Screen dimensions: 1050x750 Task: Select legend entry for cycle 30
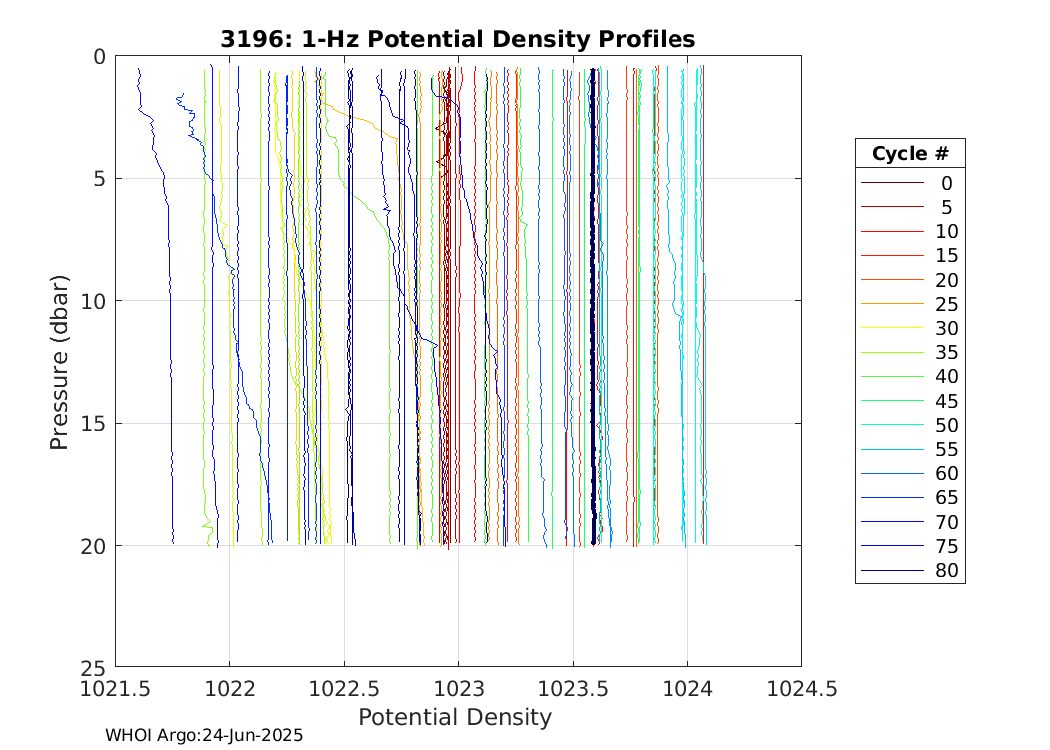point(909,328)
